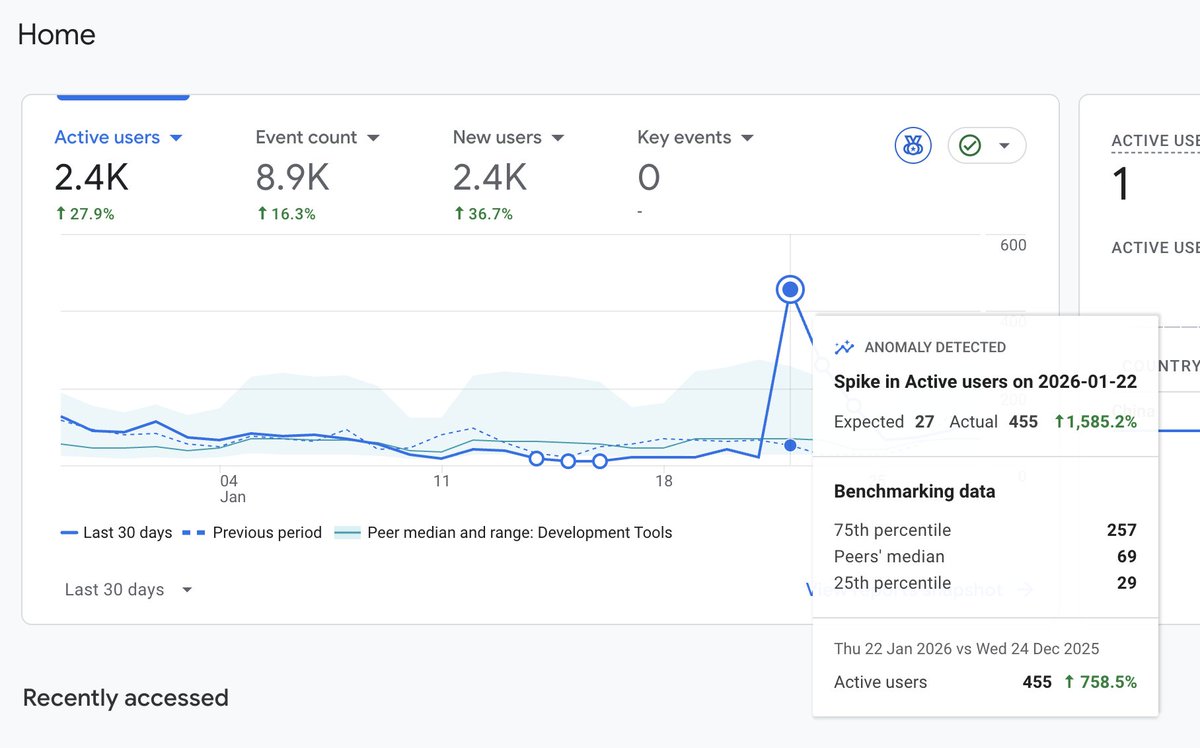Click the anomaly spike point on Jan 22
The height and width of the screenshot is (748, 1200).
[x=790, y=290]
